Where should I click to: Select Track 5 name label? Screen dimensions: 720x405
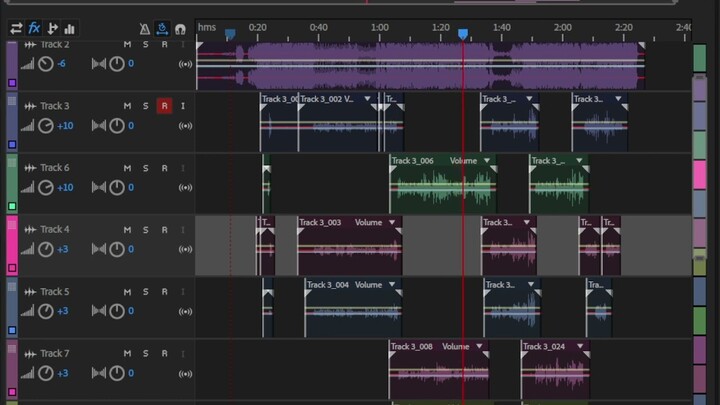click(55, 292)
